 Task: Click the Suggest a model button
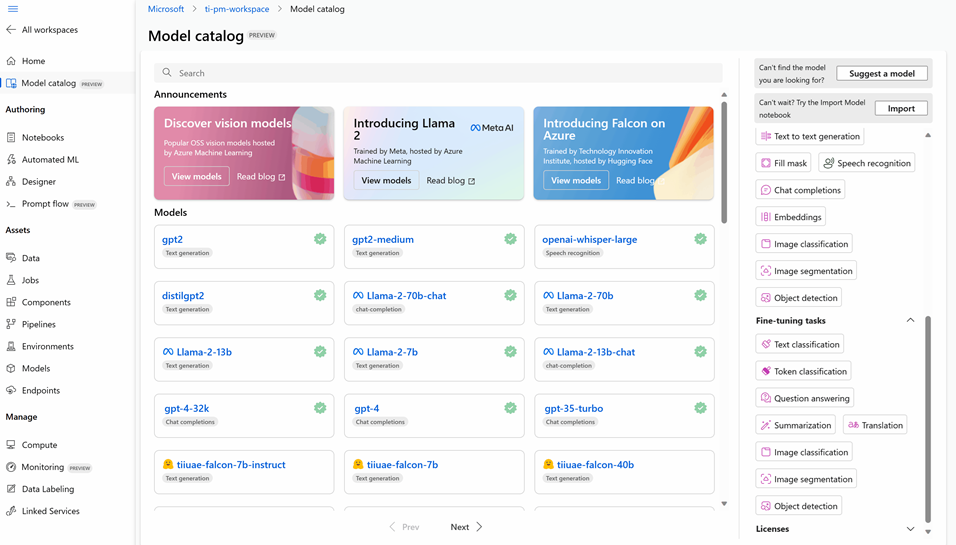tap(881, 73)
